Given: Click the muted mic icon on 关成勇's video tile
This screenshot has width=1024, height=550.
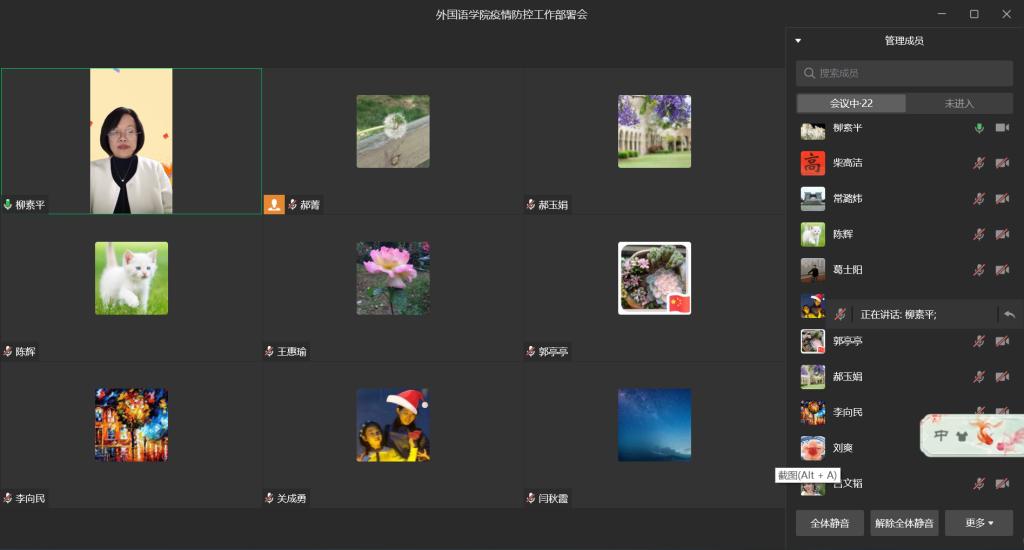Looking at the screenshot, I should pyautogui.click(x=269, y=497).
